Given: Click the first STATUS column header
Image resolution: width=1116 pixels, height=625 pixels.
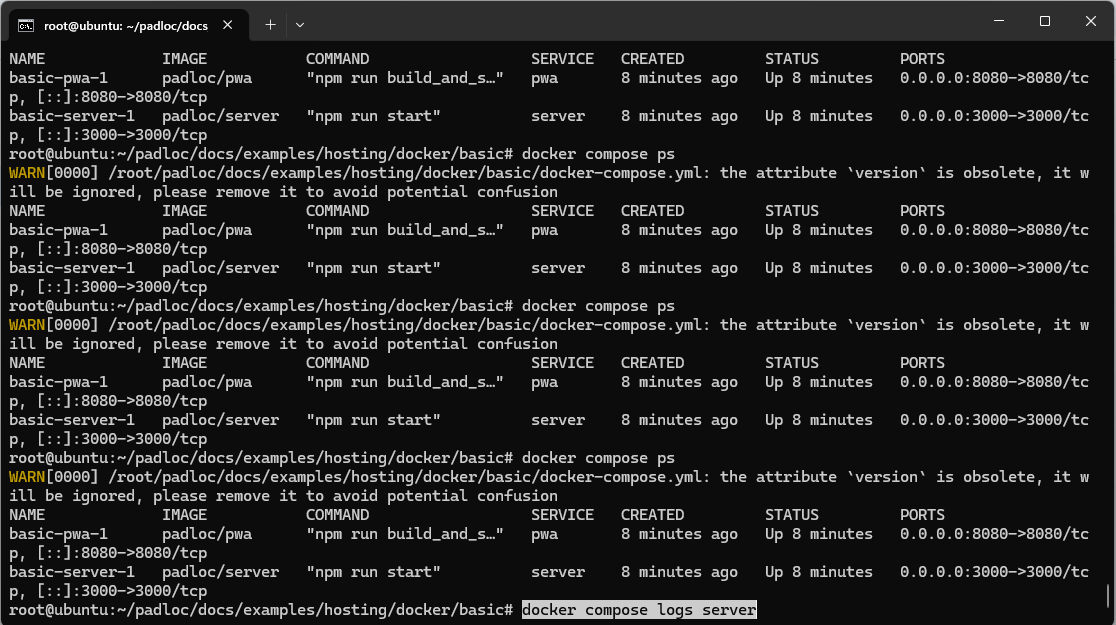Looking at the screenshot, I should [x=791, y=59].
